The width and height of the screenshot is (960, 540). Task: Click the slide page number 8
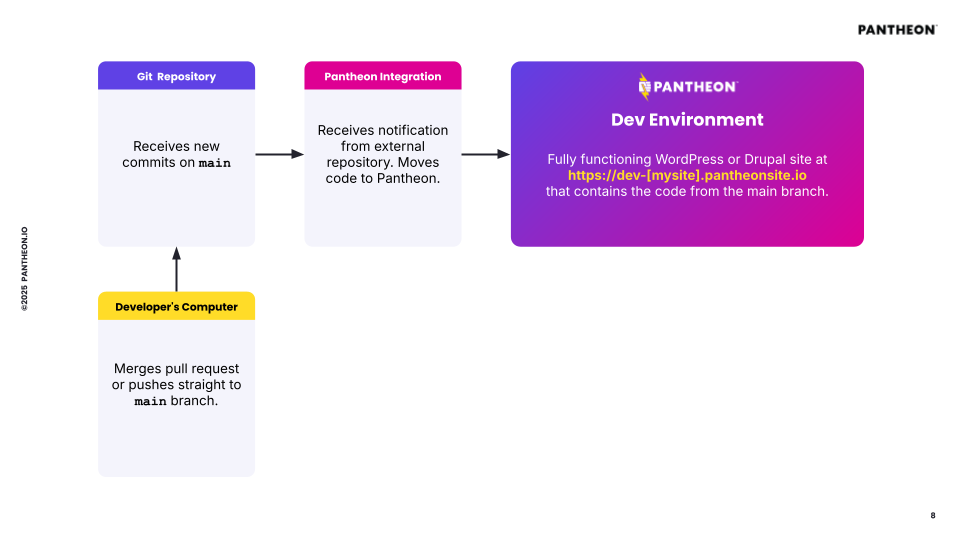tap(932, 516)
